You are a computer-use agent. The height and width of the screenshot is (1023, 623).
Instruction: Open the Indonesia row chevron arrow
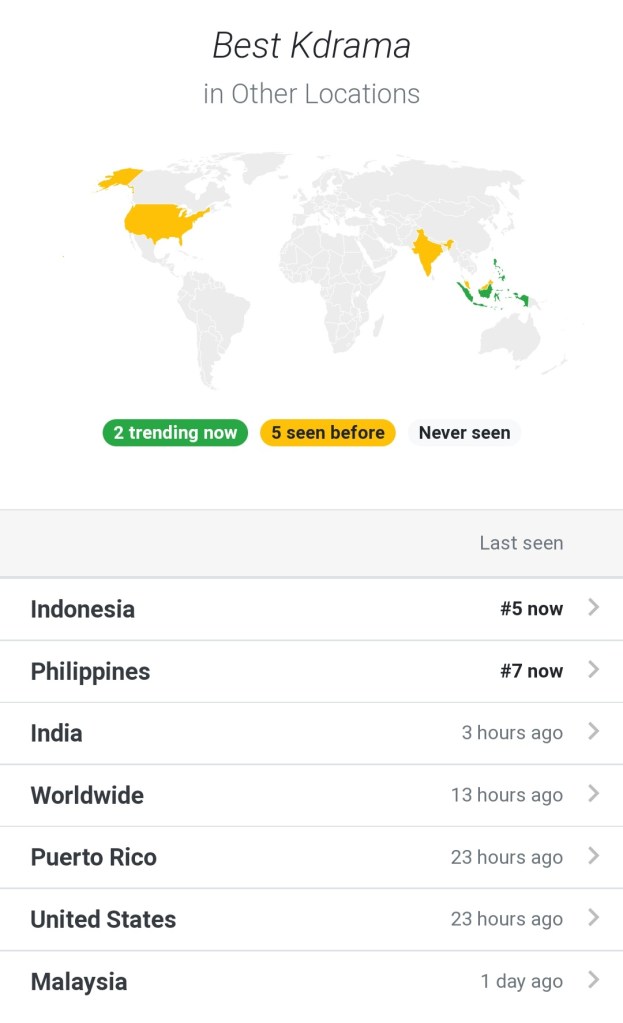(x=593, y=607)
